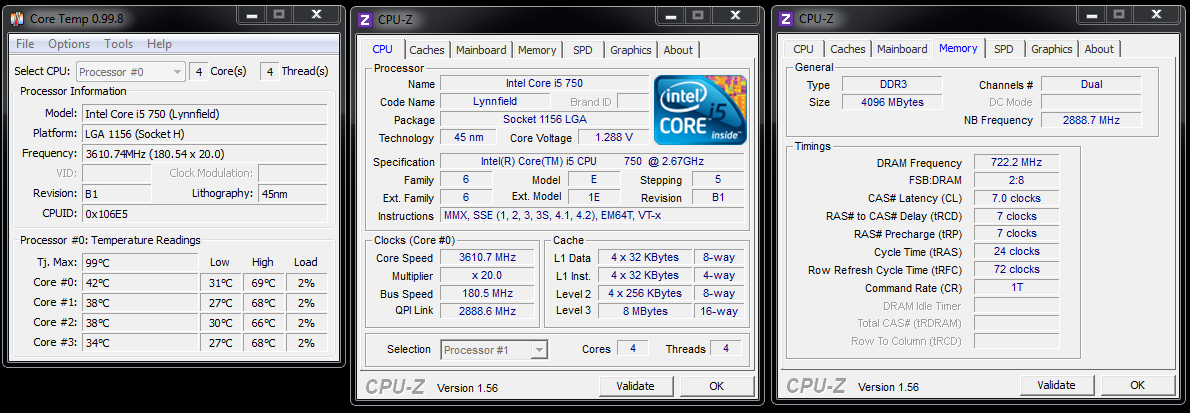Open About tab in left CPU-Z window
The height and width of the screenshot is (413, 1190).
(x=678, y=49)
